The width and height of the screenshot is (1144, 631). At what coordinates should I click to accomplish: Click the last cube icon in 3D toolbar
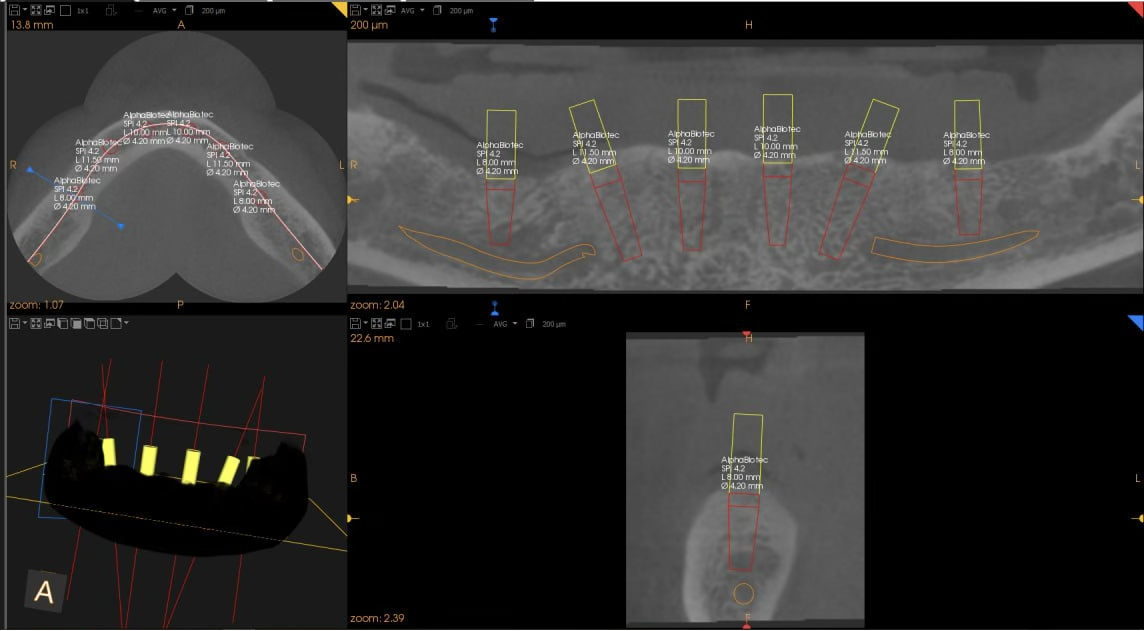[x=115, y=323]
